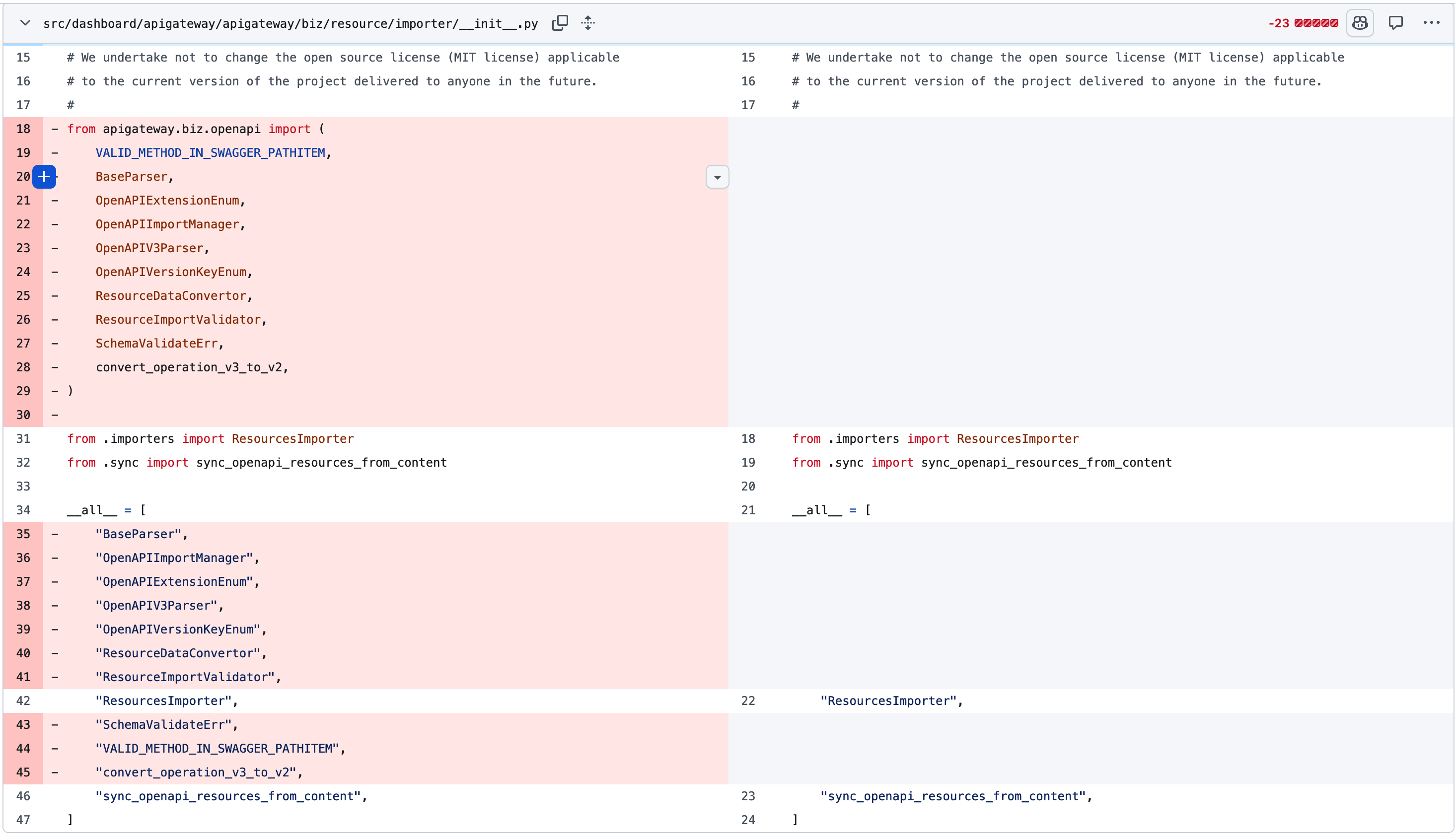Expand all lines of this file
The height and width of the screenshot is (840, 1455).
588,23
